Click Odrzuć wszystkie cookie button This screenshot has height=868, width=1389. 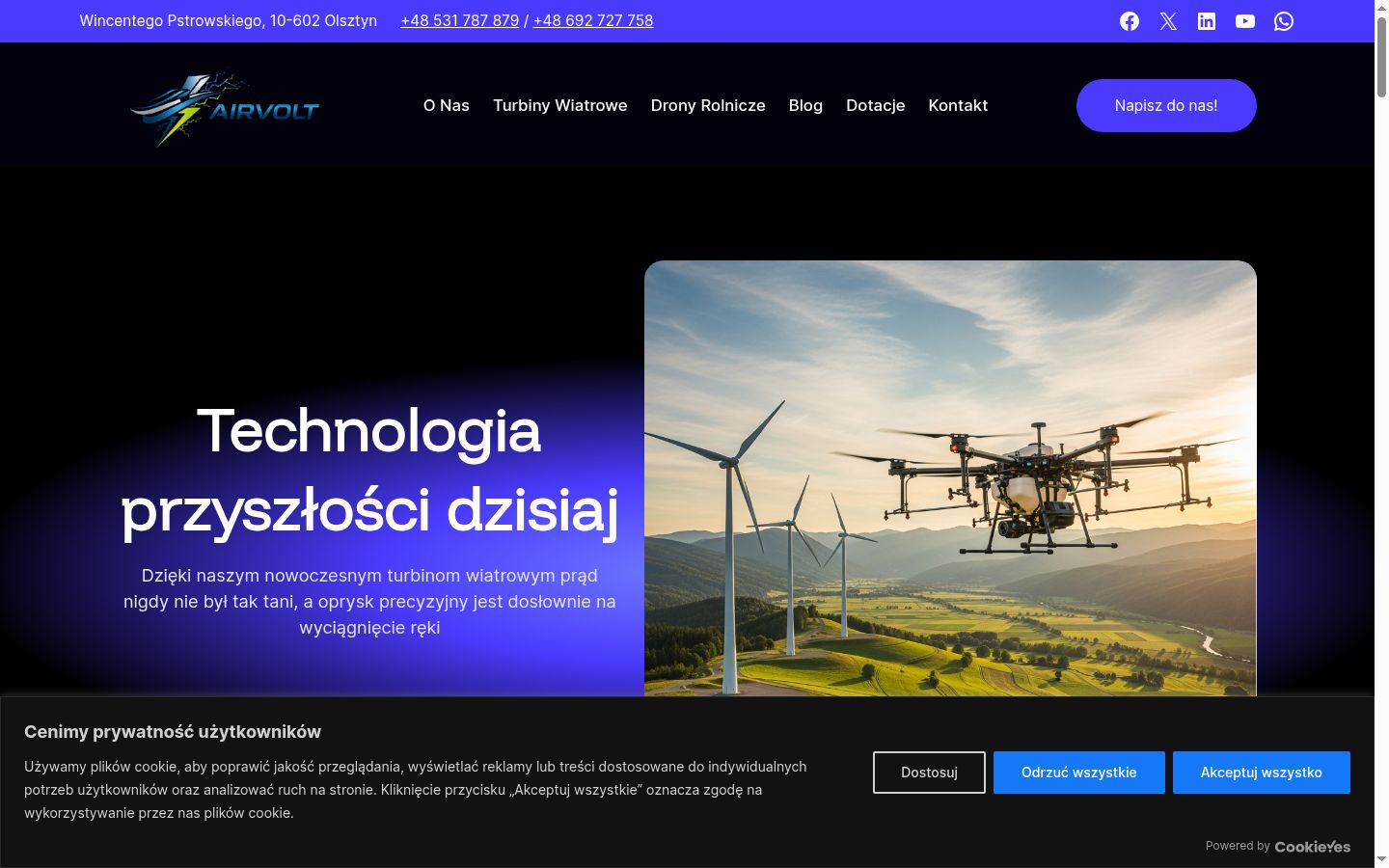click(x=1079, y=773)
